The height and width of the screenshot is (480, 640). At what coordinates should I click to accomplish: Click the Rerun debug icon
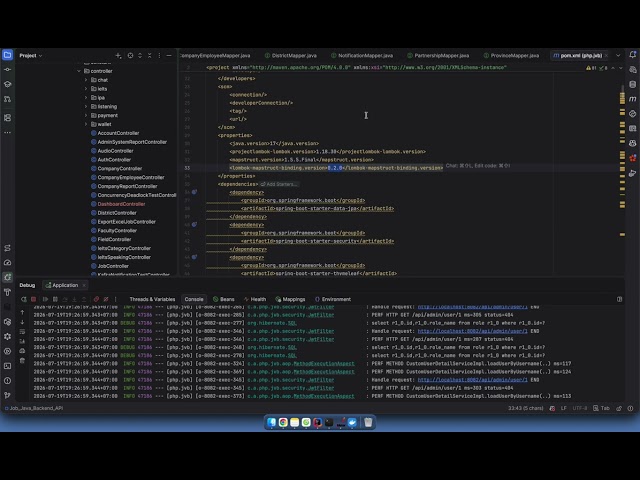(x=24, y=299)
